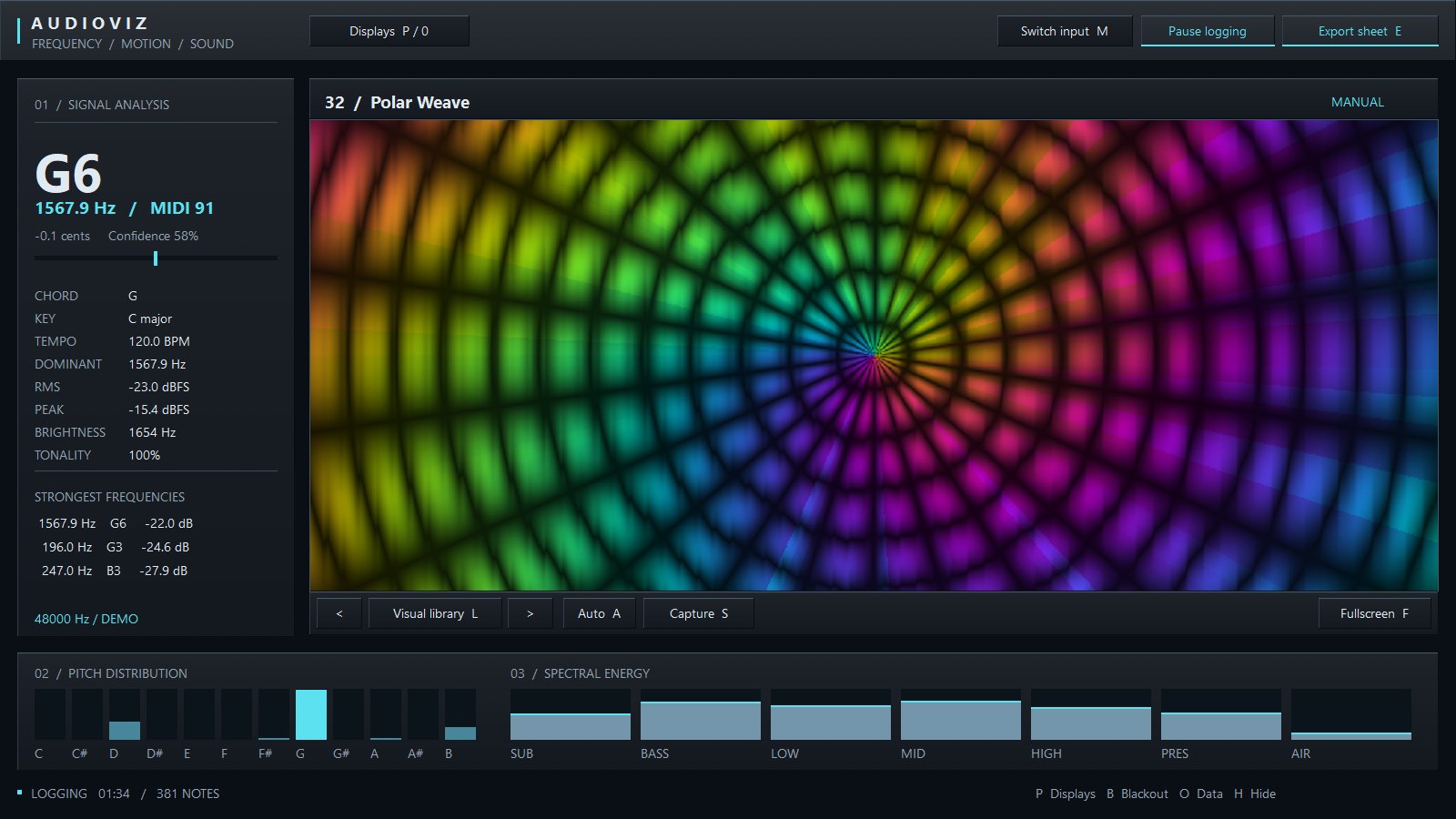The height and width of the screenshot is (819, 1456).
Task: Click the SUB spectral energy bar
Action: (x=571, y=714)
